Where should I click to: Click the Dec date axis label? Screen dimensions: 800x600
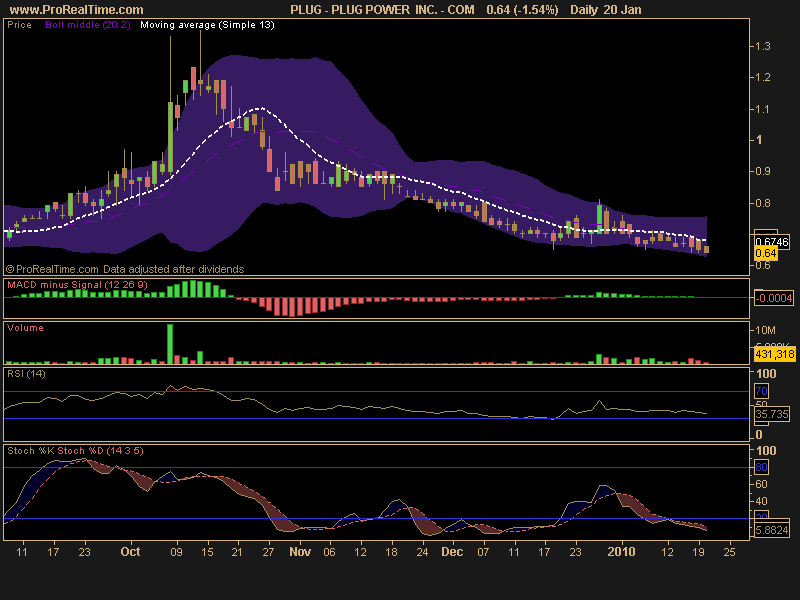[452, 552]
